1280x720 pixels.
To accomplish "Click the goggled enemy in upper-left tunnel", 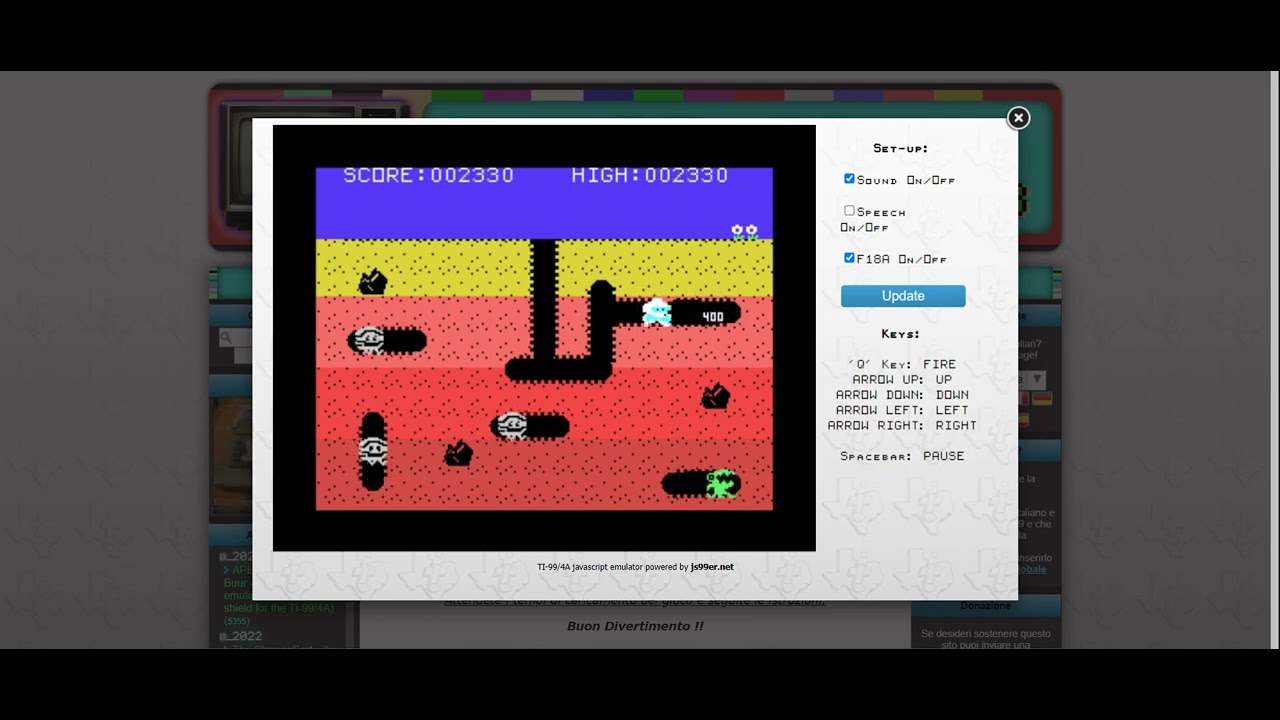I will pyautogui.click(x=369, y=341).
